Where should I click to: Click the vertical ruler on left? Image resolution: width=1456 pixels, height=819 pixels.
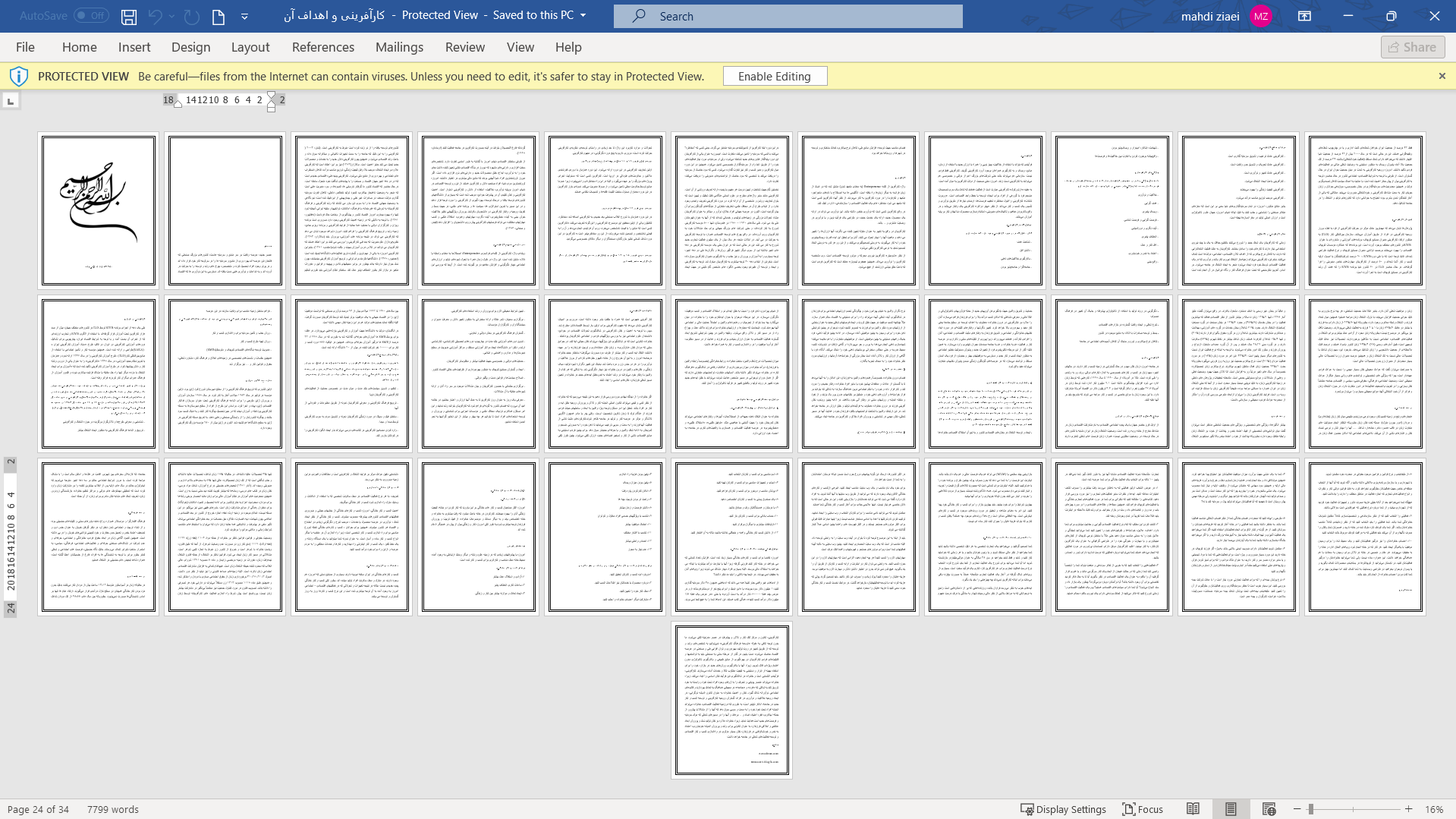pyautogui.click(x=11, y=537)
